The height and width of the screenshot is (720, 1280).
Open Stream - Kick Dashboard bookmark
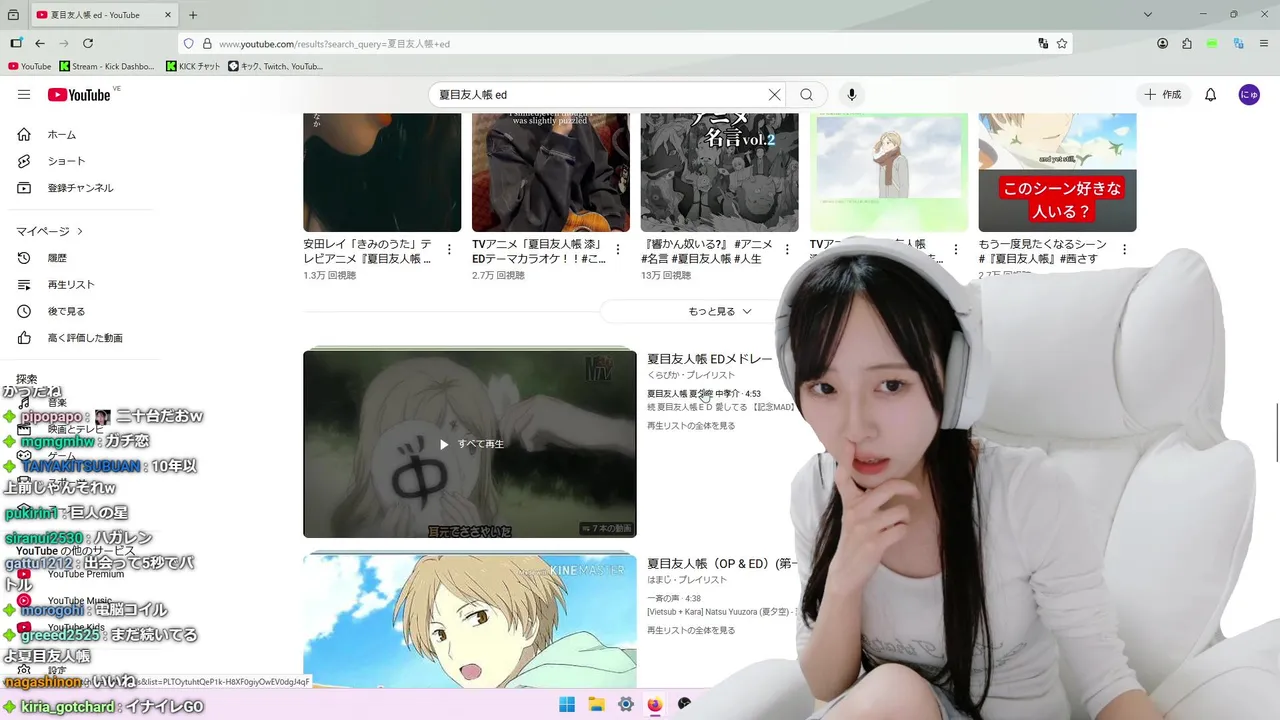point(108,66)
